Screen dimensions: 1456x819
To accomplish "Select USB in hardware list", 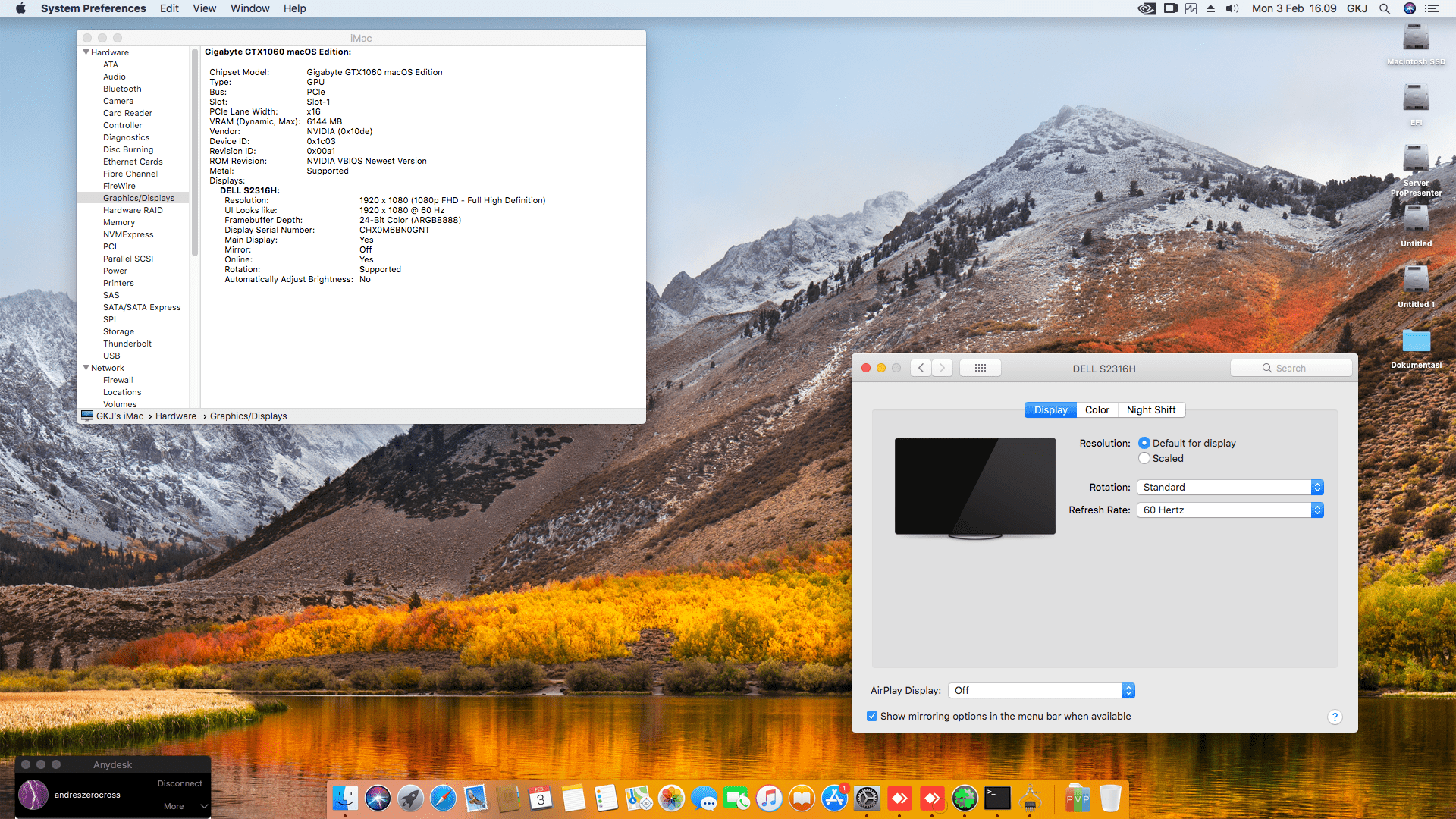I will (x=111, y=356).
